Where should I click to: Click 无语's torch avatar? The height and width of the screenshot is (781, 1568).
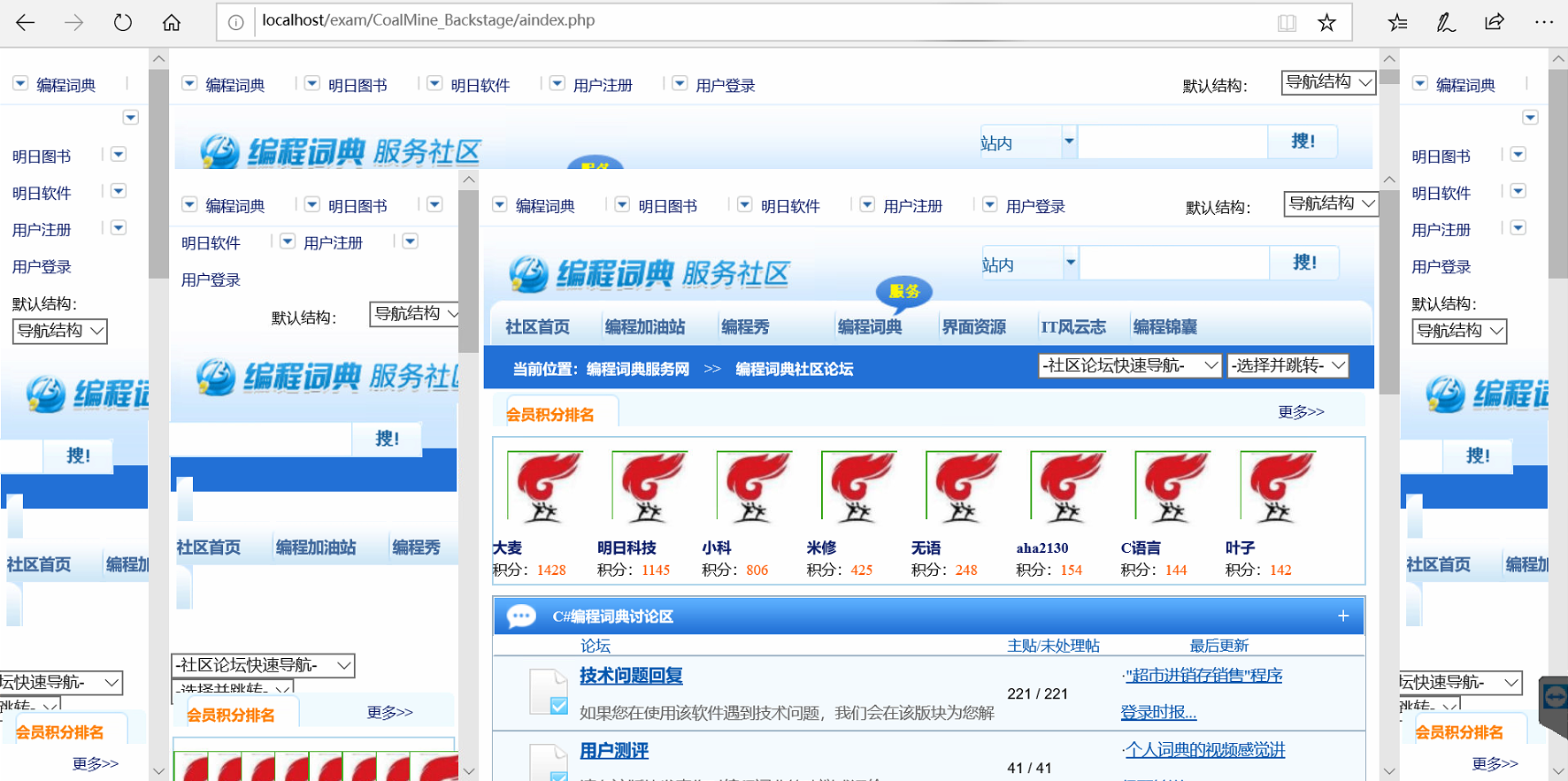(963, 486)
